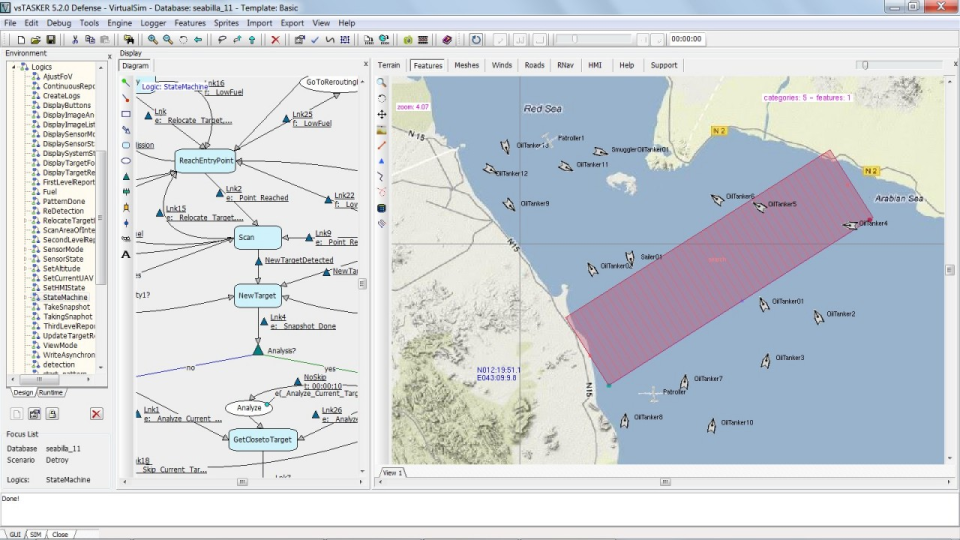Click the zoom-in magnifier in the main toolbar
Screen dimensions: 960x540
tap(153, 40)
